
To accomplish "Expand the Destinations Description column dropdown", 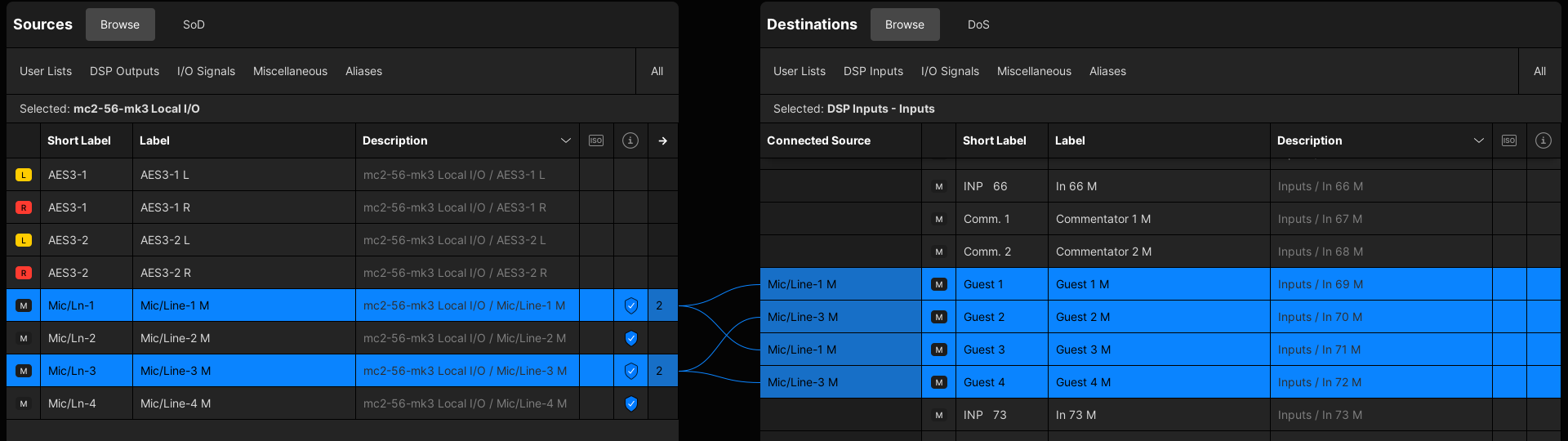I will [1478, 140].
